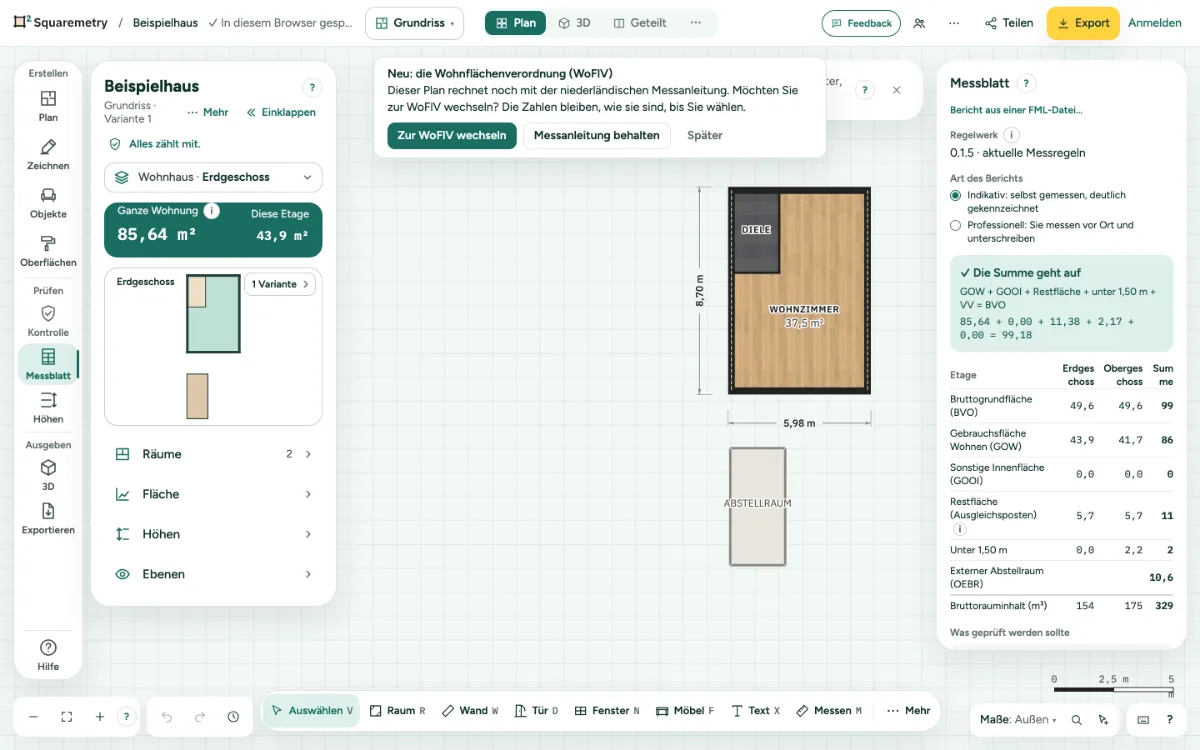Open the Plan tab in the sidebar
The image size is (1200, 750).
(x=48, y=106)
